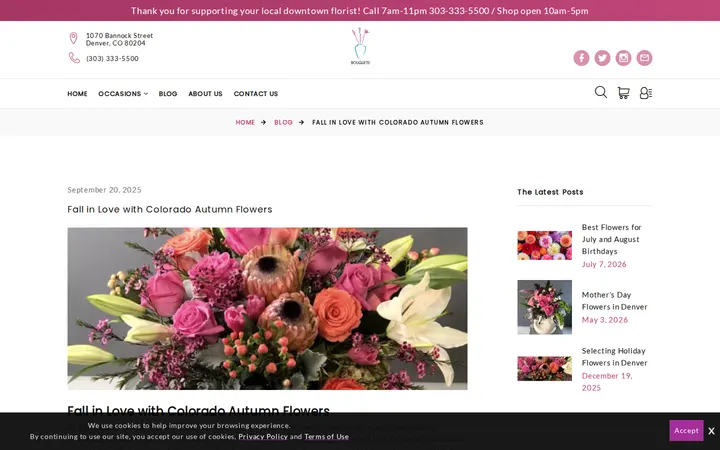Screen dimensions: 720x450
Task: Click the September 20, 2025 date
Action: point(104,190)
